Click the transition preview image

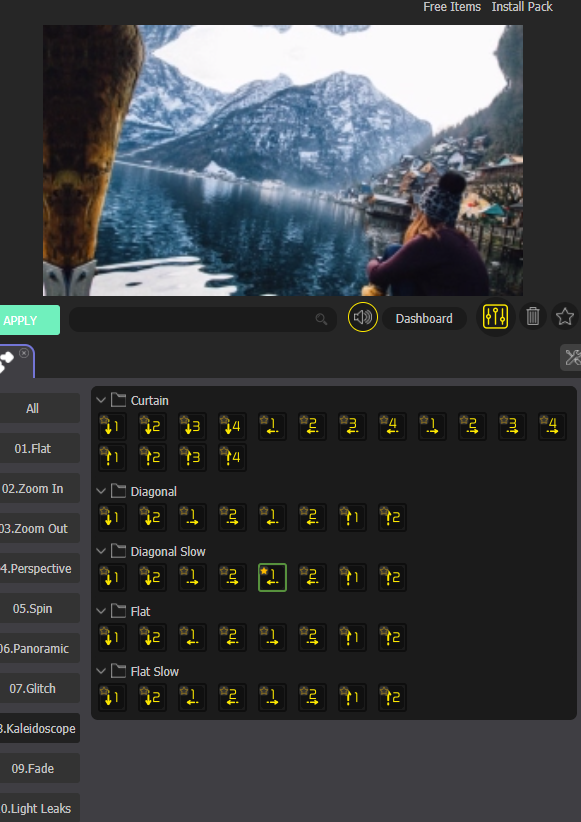click(283, 160)
